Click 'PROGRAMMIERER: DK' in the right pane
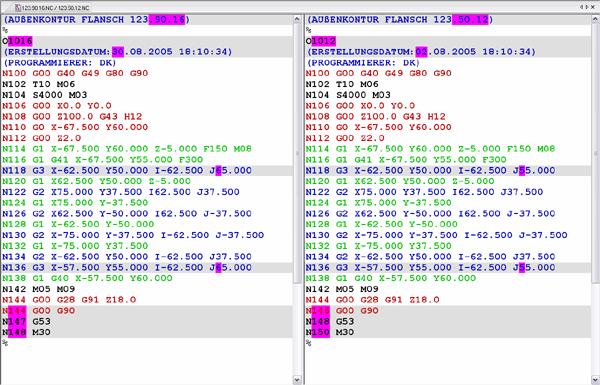Viewport: 600px width, 385px height. pyautogui.click(x=363, y=62)
